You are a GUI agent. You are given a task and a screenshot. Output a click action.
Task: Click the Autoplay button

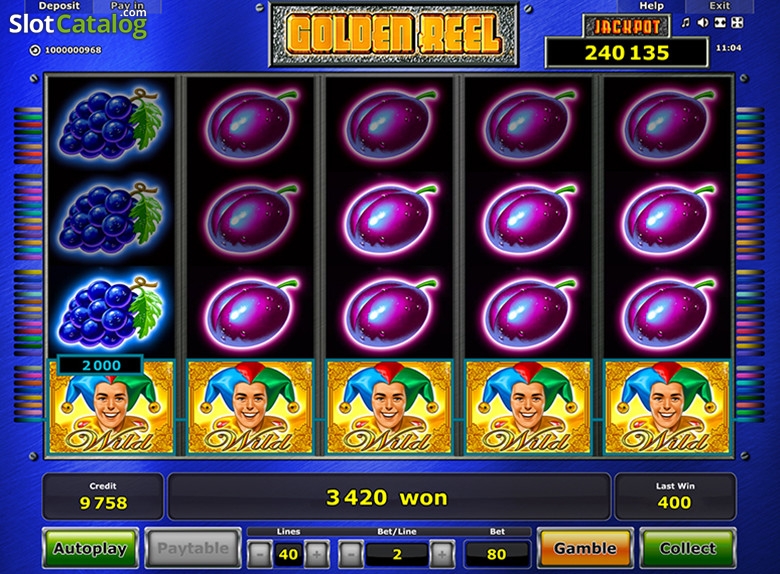tap(90, 548)
